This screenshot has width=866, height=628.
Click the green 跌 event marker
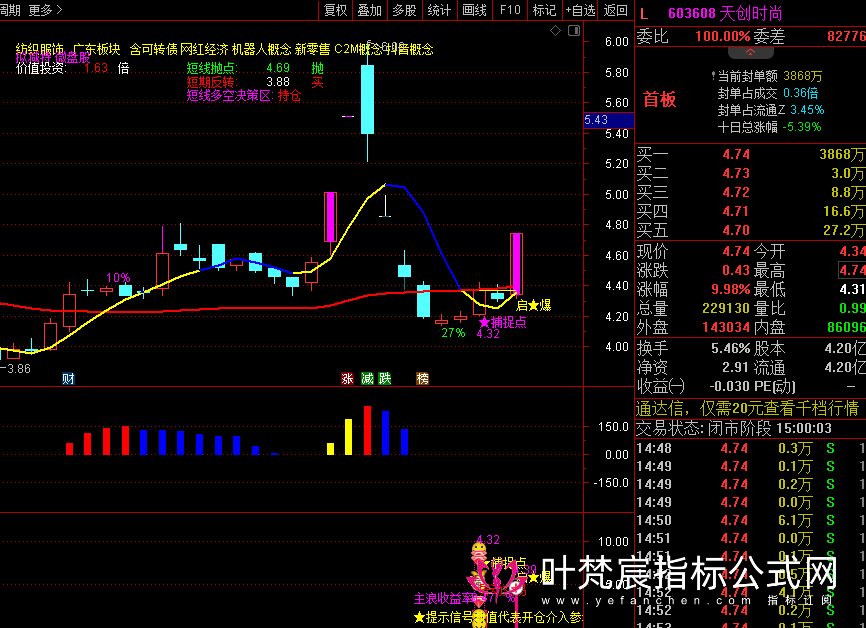pyautogui.click(x=385, y=378)
